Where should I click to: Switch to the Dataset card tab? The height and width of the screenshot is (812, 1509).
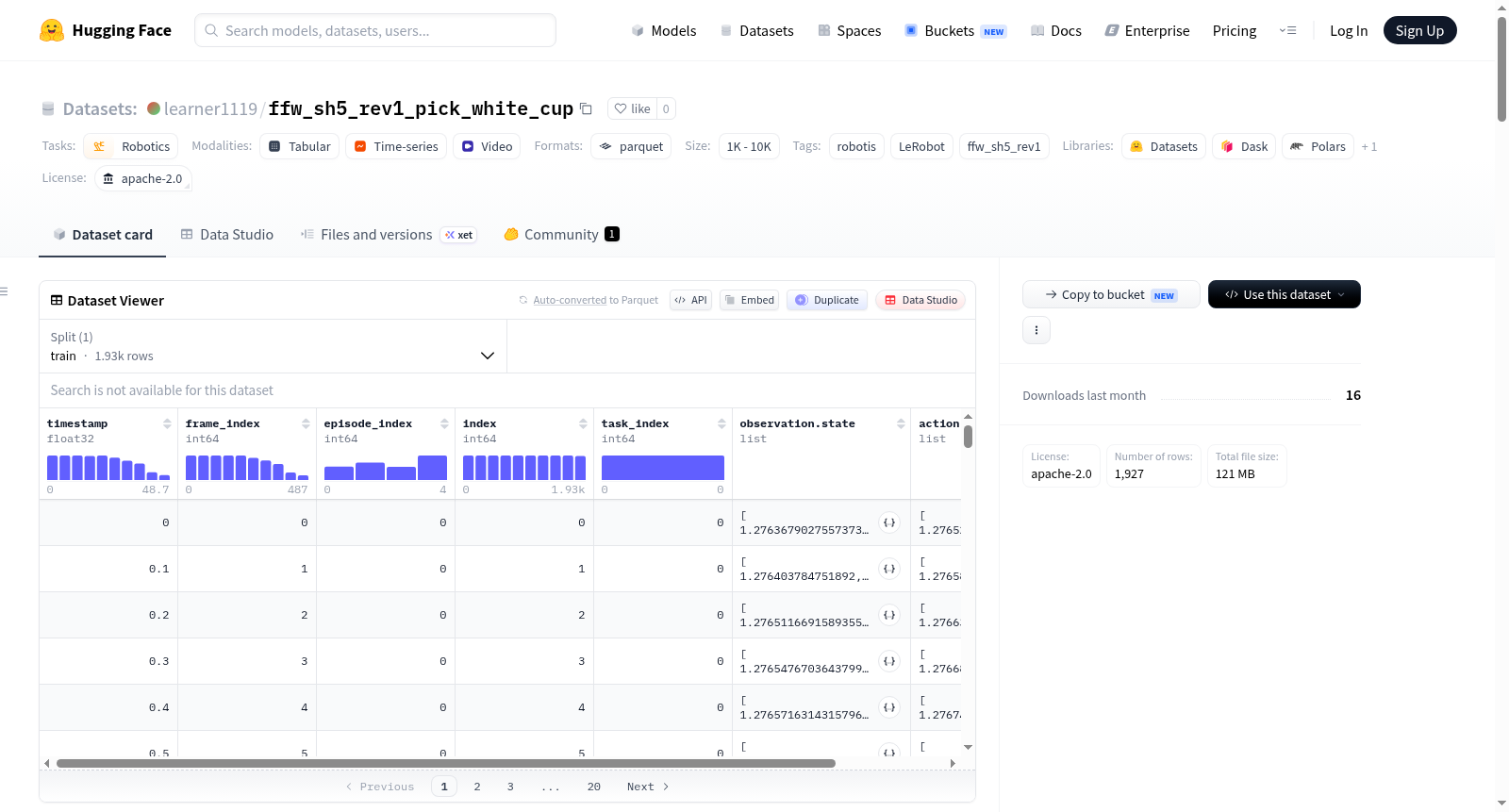point(103,234)
